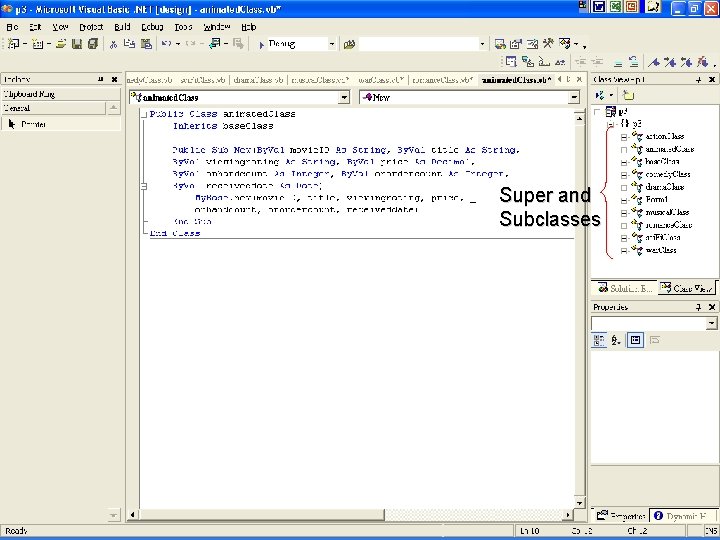Expand the comedyClass tree node
The height and width of the screenshot is (540, 720).
click(624, 174)
